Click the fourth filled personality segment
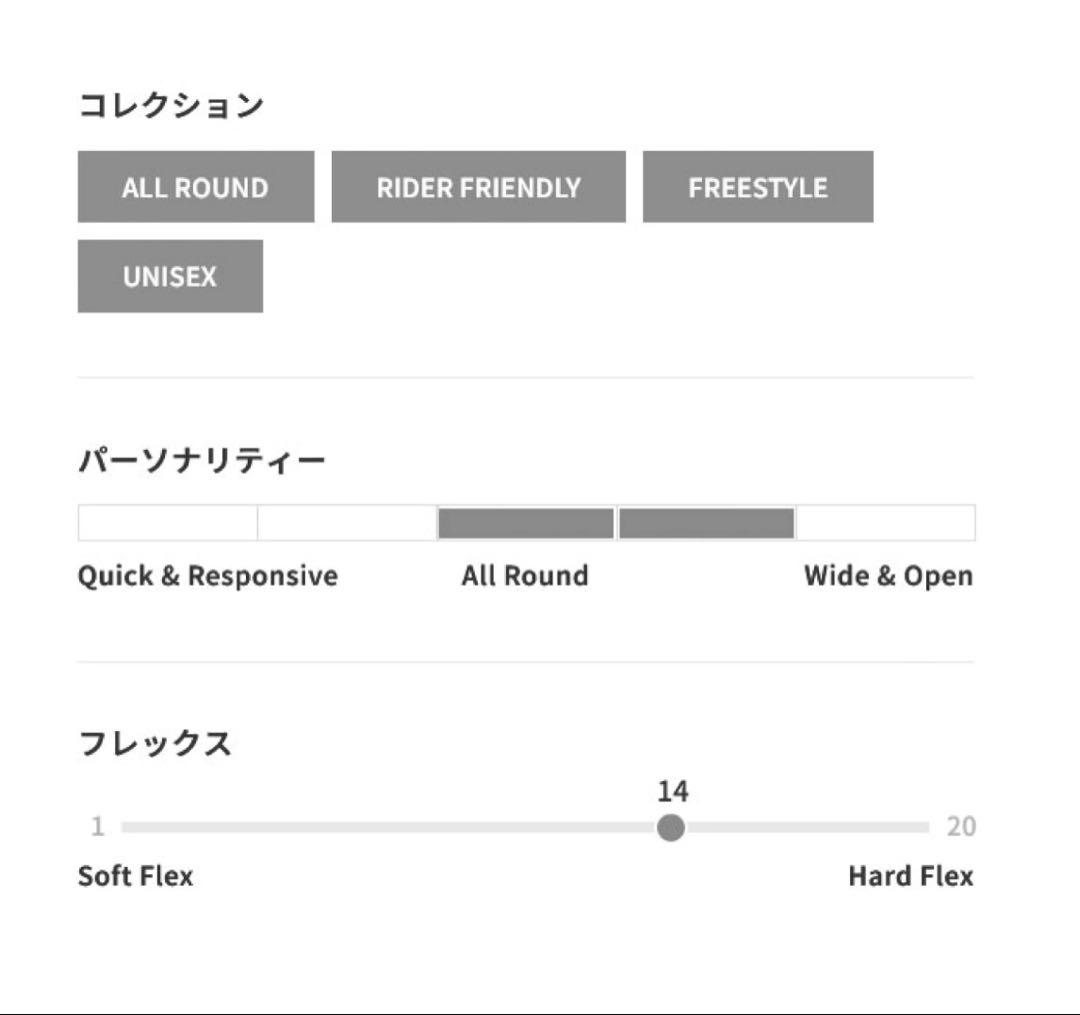The height and width of the screenshot is (1015, 1080). (x=706, y=523)
